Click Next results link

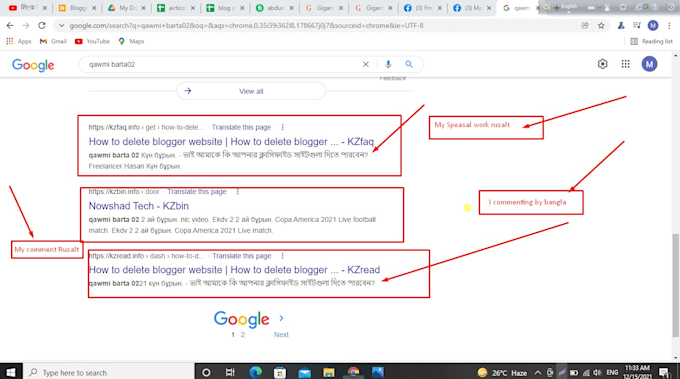coord(281,335)
